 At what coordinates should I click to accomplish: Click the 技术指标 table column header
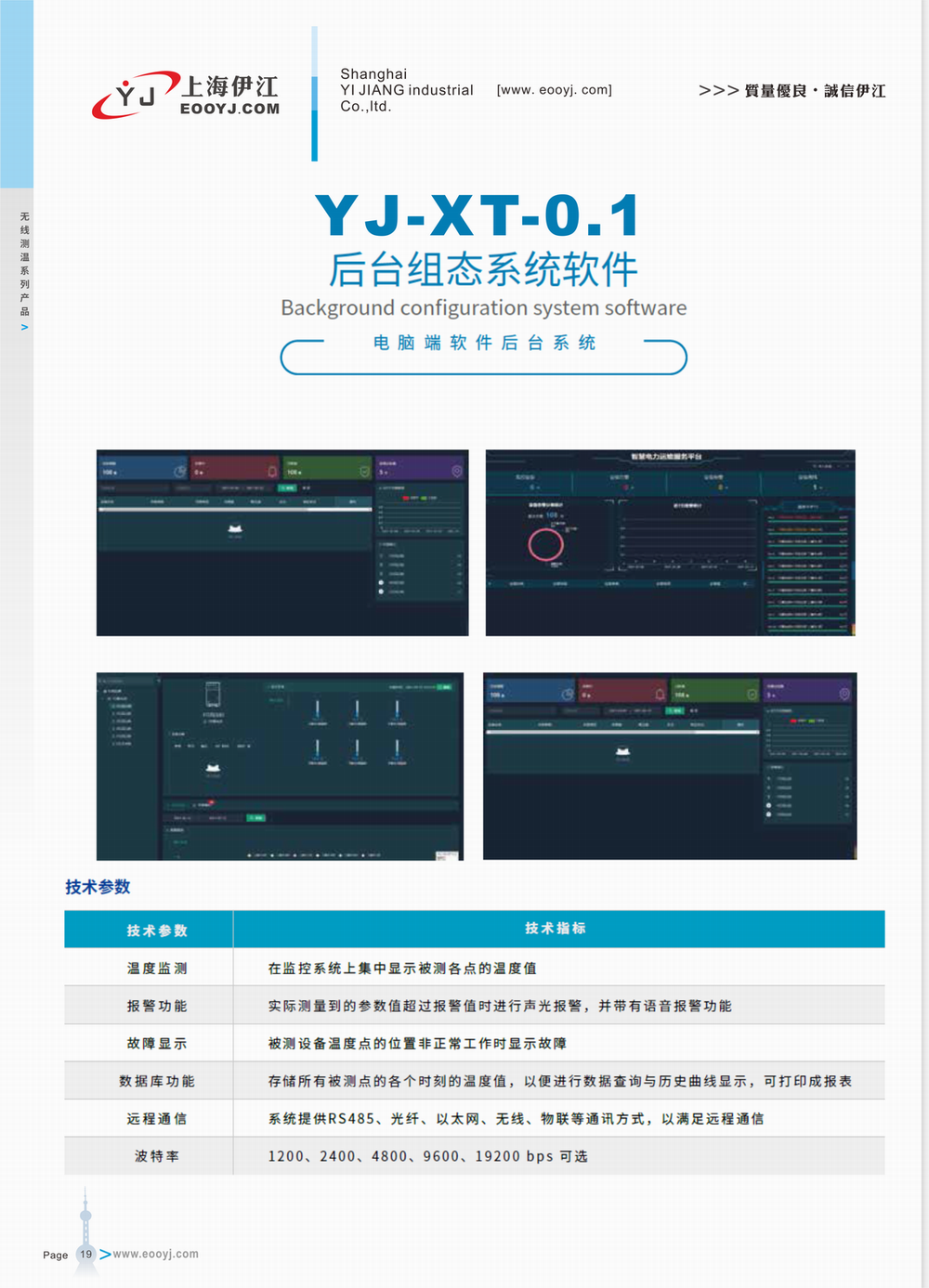(x=555, y=929)
